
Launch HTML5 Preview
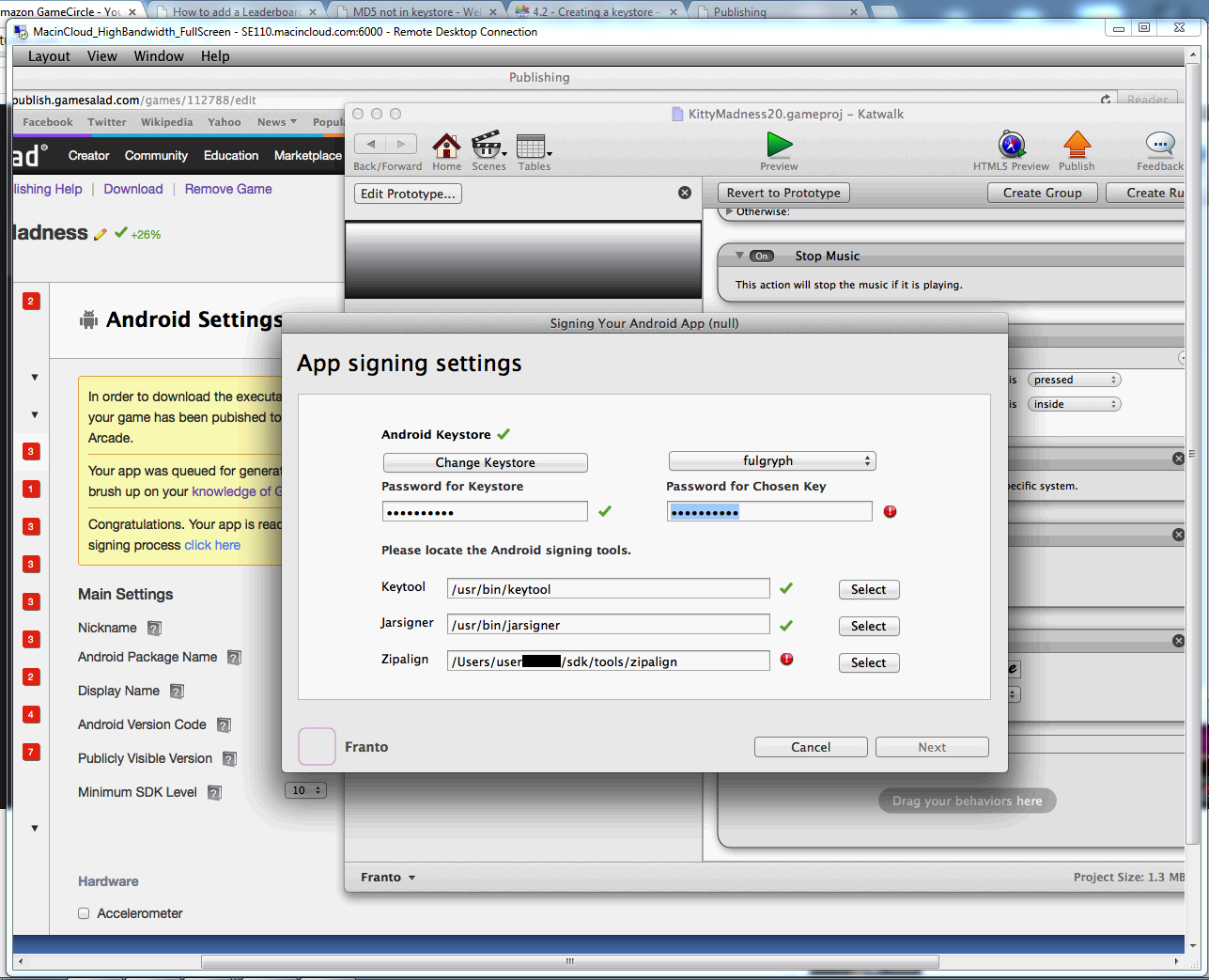[1012, 145]
